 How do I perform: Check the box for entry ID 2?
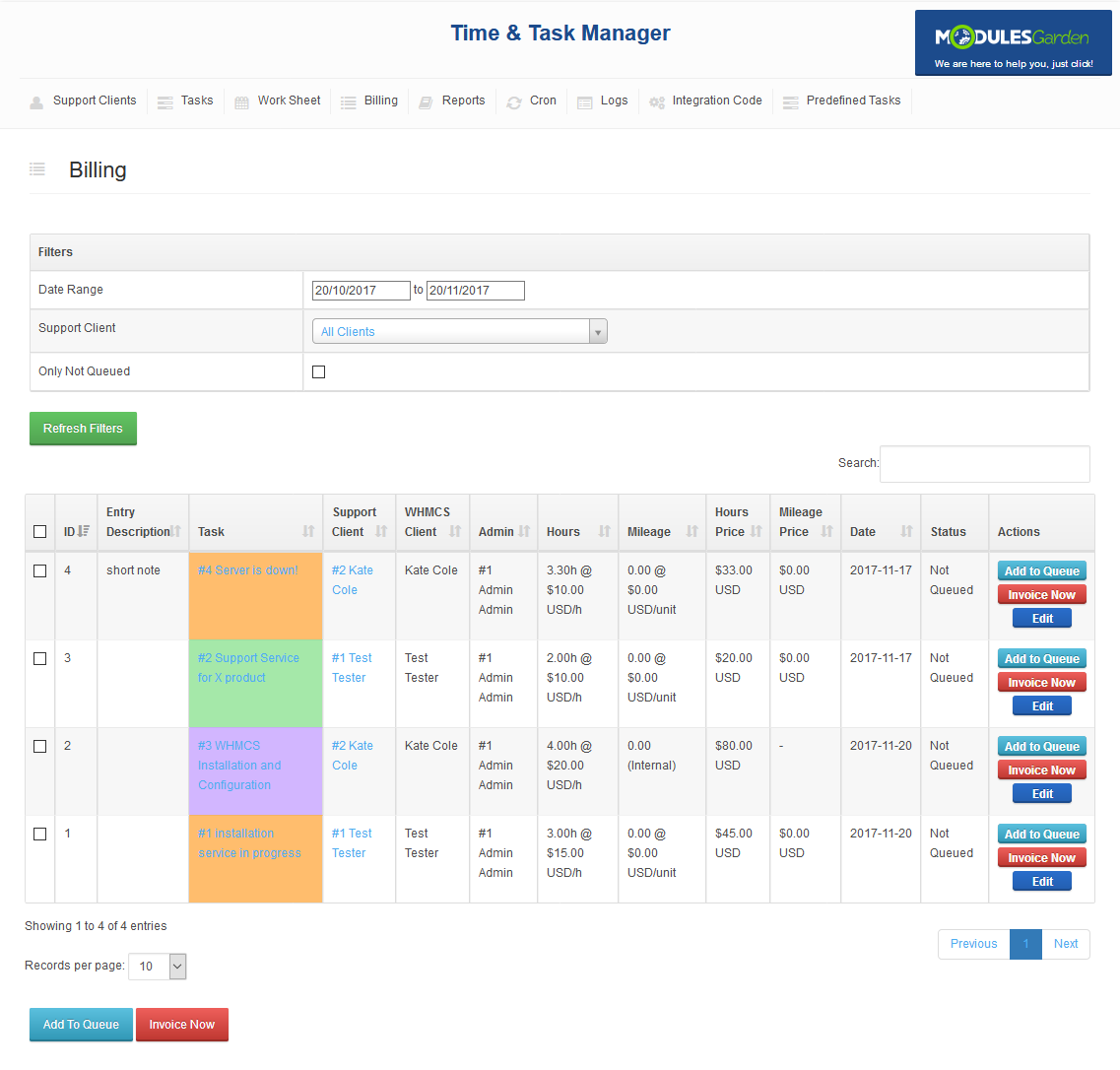click(x=40, y=747)
